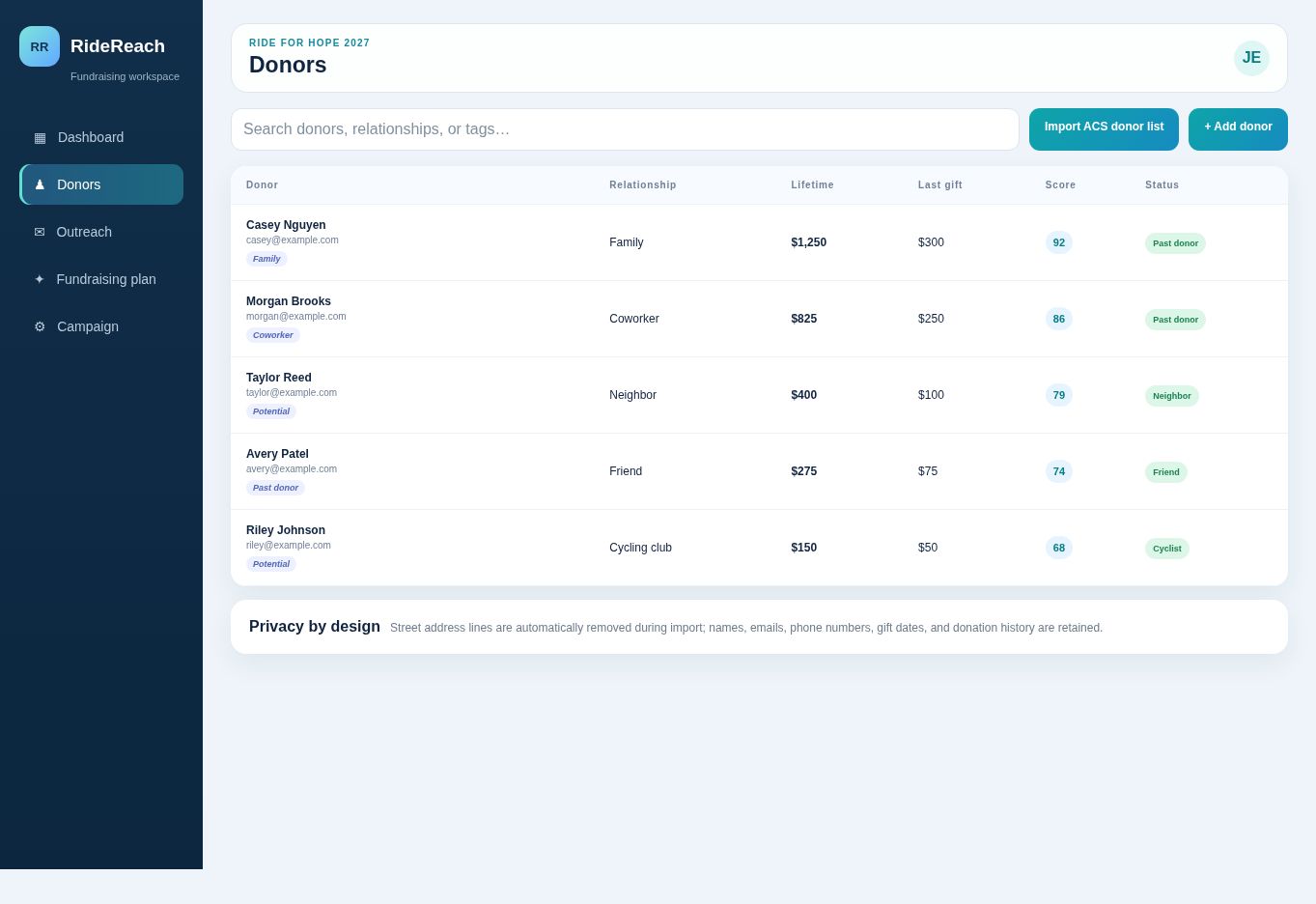Click Import ACS donor list button

[1104, 129]
